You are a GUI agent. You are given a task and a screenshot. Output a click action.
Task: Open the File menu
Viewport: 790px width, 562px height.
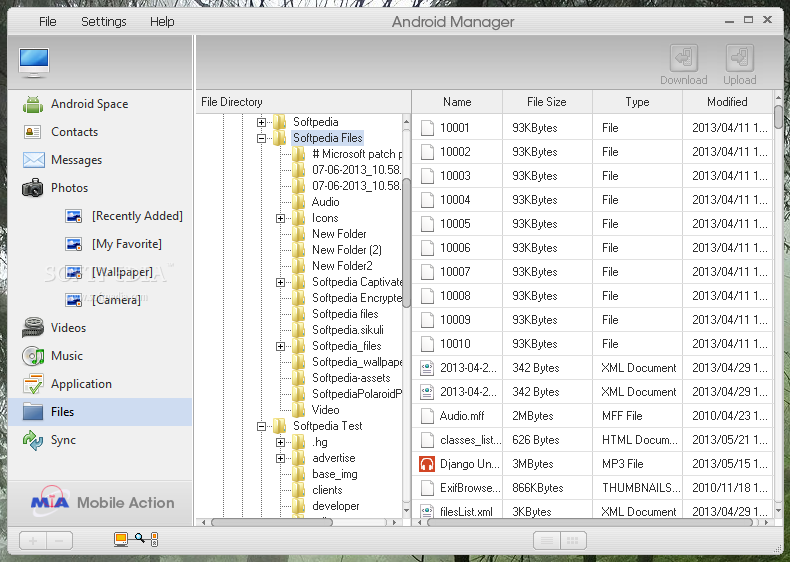click(48, 22)
